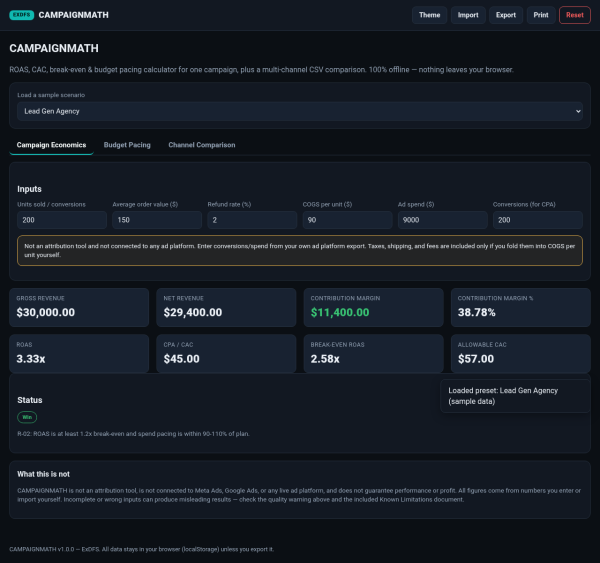This screenshot has width=600, height=563.
Task: Click the Contribution Margin % 38.78% value
Action: click(x=476, y=312)
